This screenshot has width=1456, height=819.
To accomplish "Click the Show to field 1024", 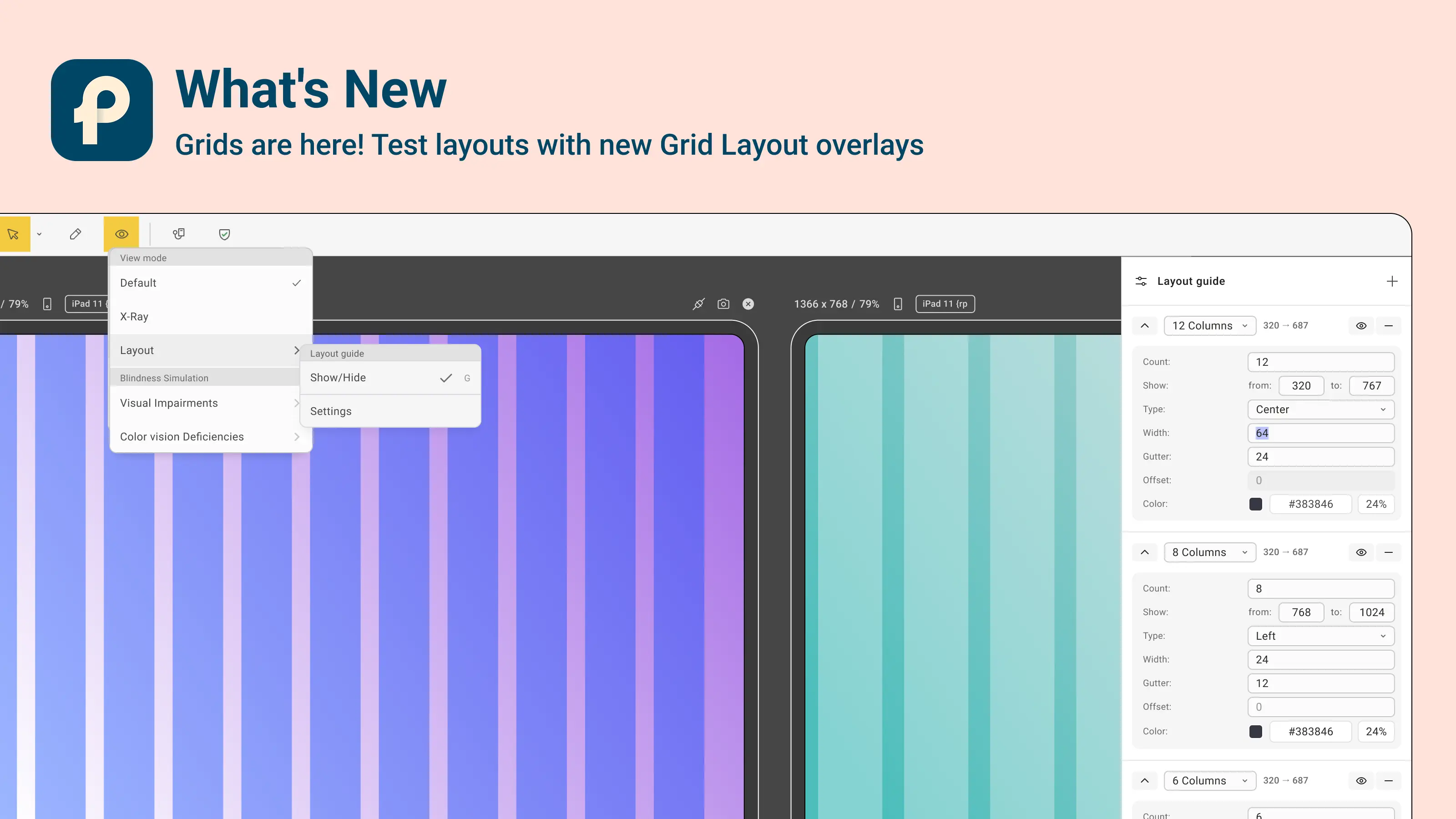I will (1372, 613).
